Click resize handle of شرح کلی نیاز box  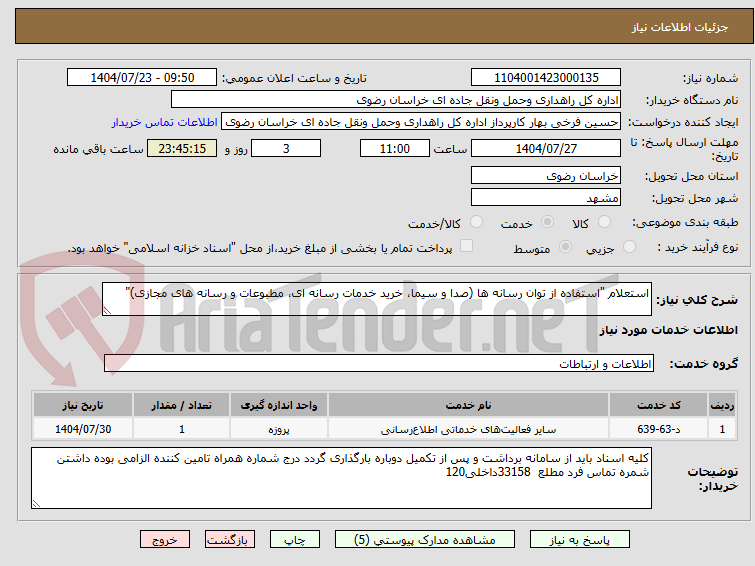tap(107, 311)
